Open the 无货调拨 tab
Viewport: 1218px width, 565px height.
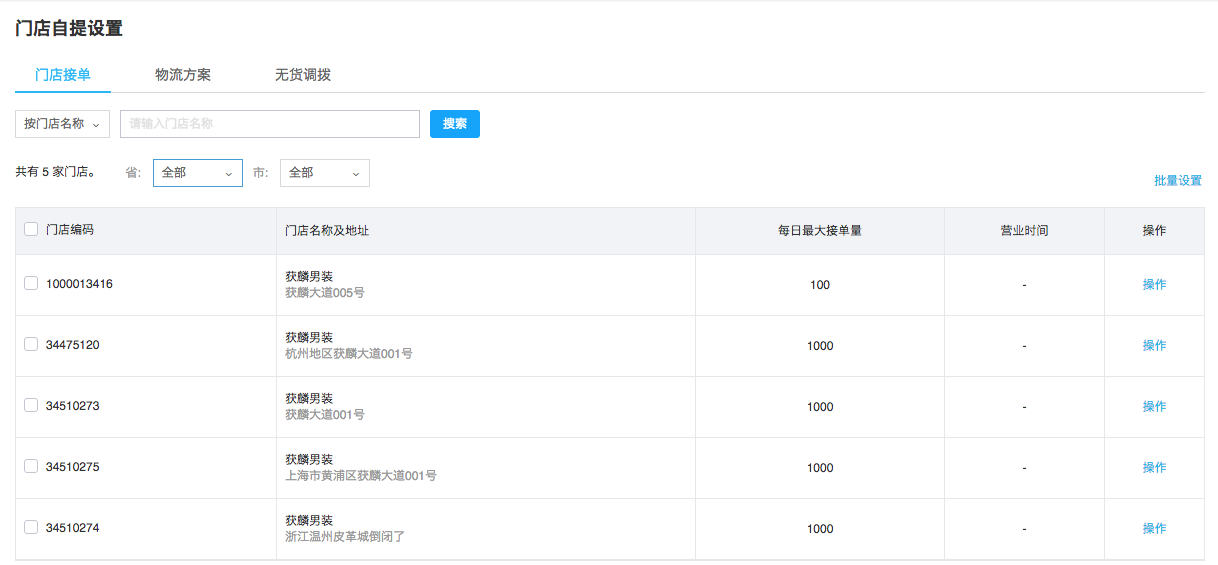pos(303,75)
